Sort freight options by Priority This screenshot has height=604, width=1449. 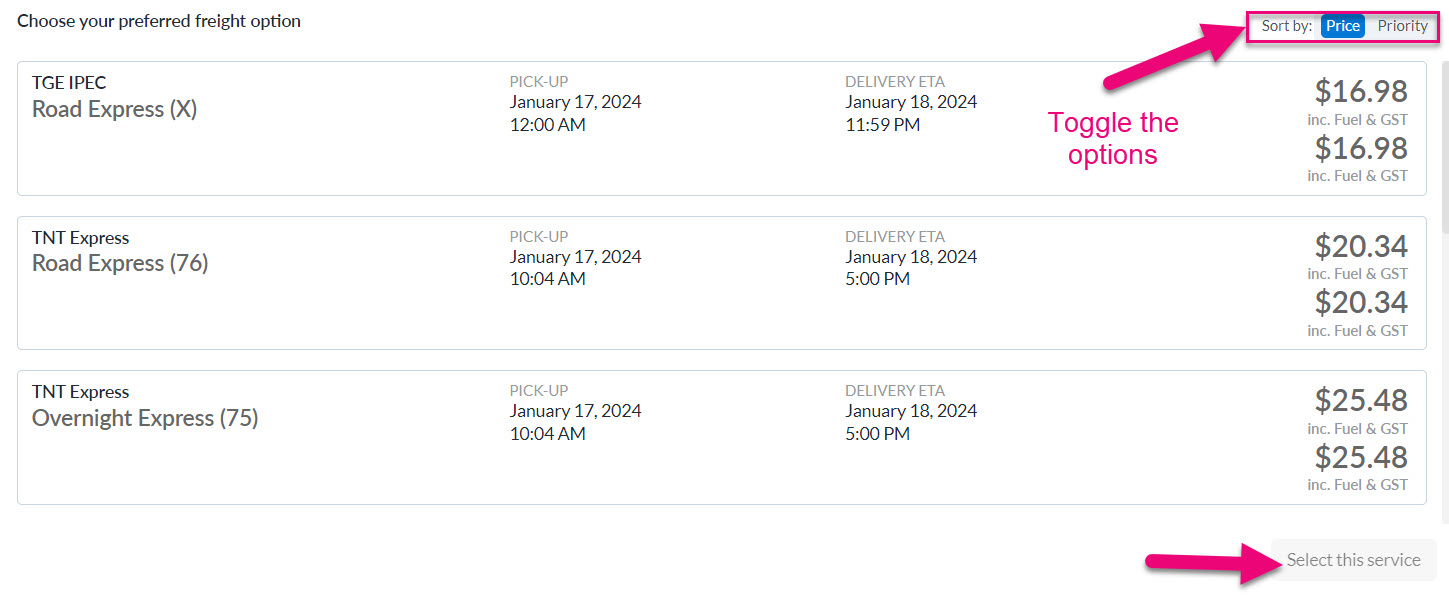pyautogui.click(x=1402, y=26)
